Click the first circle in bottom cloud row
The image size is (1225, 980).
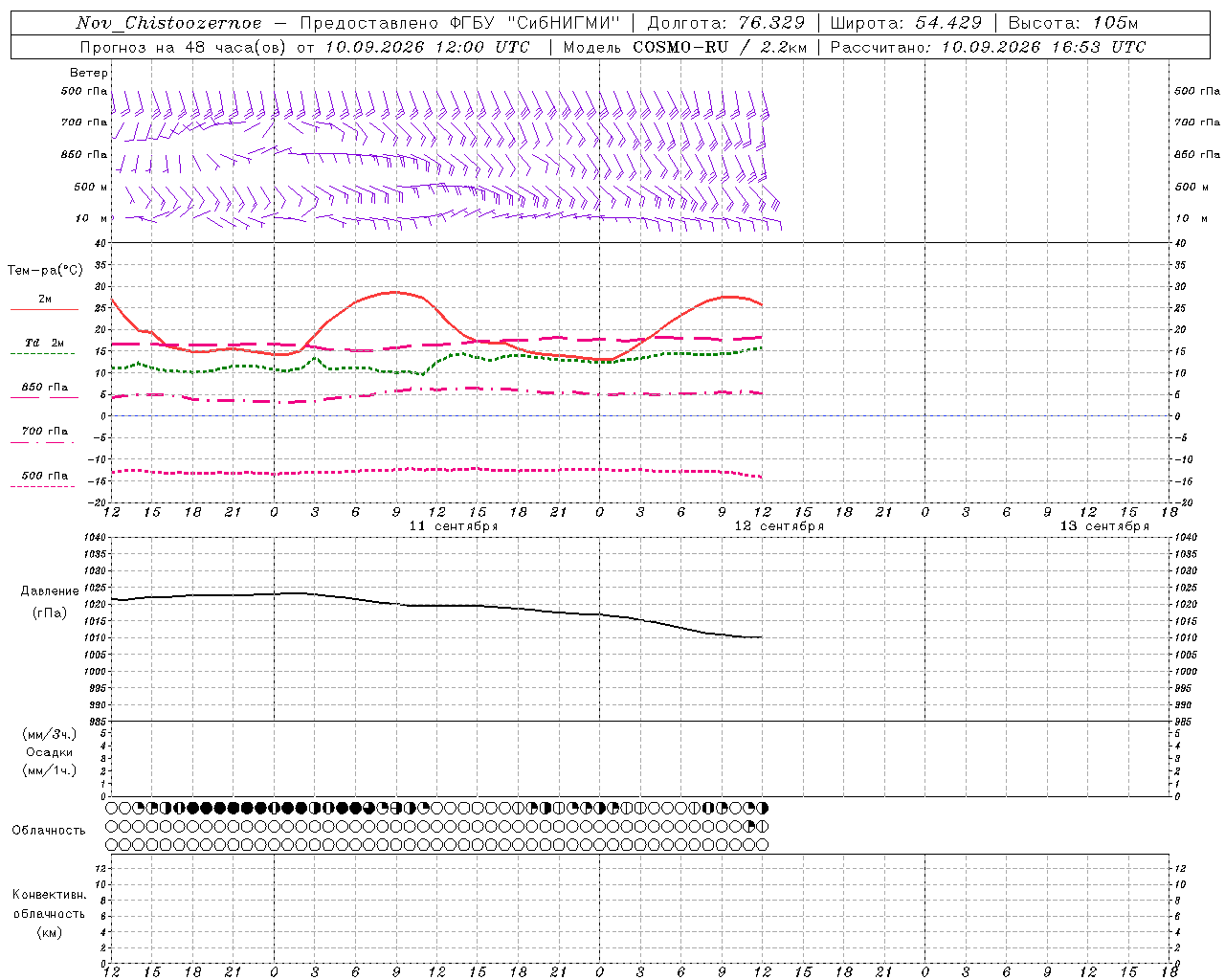click(111, 845)
